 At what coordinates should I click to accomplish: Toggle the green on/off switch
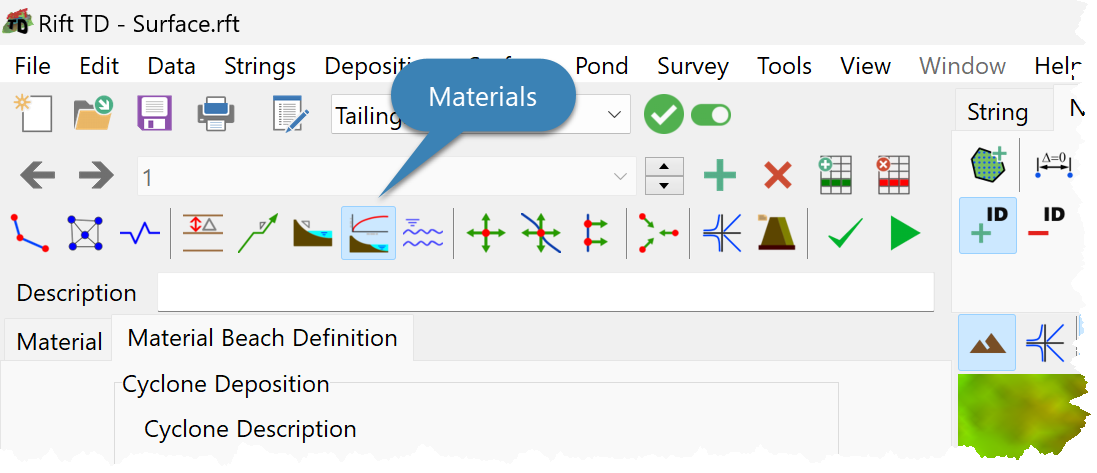coord(711,115)
